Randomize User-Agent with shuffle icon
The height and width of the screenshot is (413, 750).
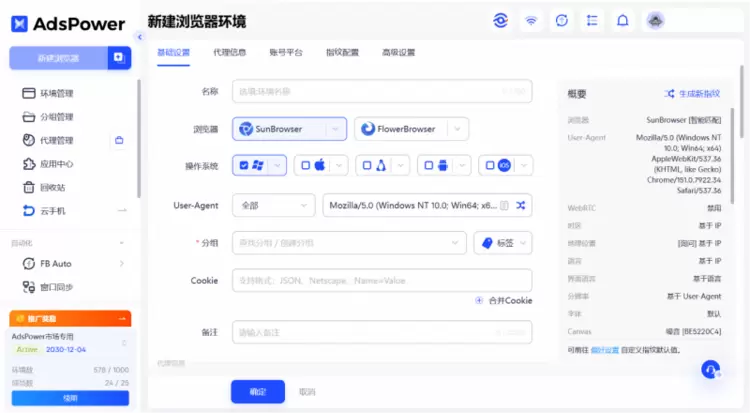520,205
